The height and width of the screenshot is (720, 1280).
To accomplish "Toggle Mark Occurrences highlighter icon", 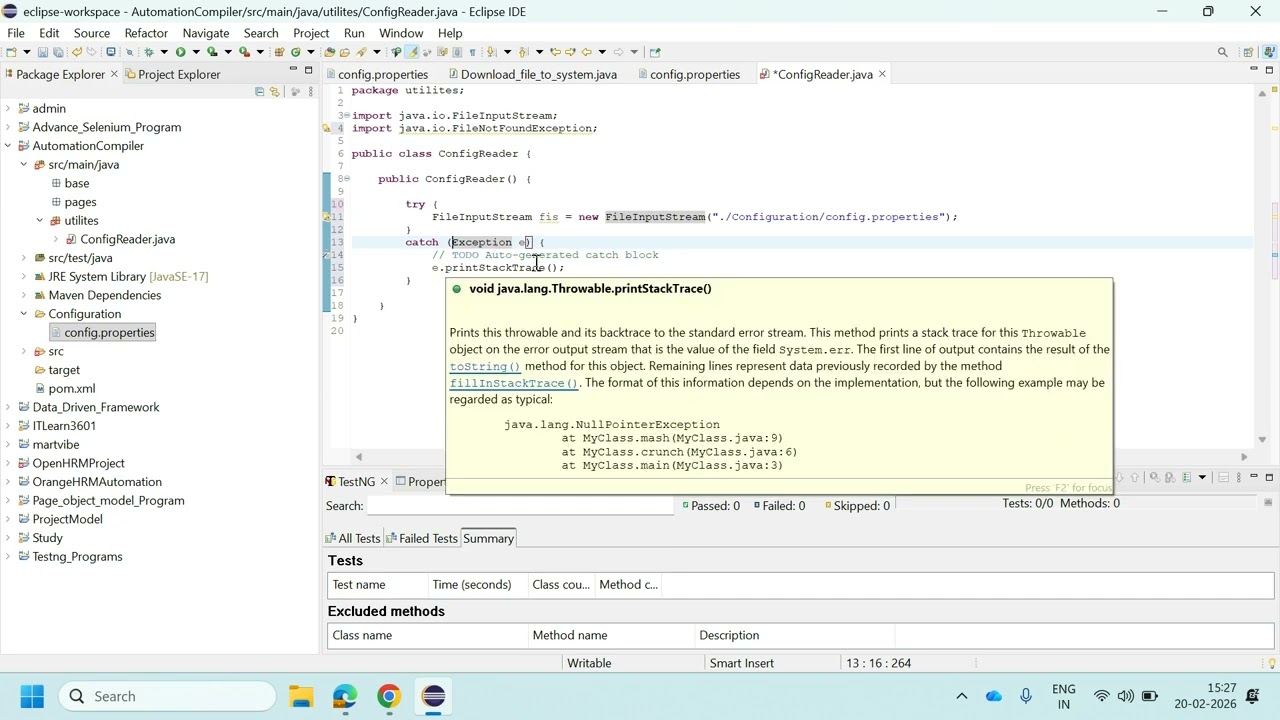I will tap(411, 52).
